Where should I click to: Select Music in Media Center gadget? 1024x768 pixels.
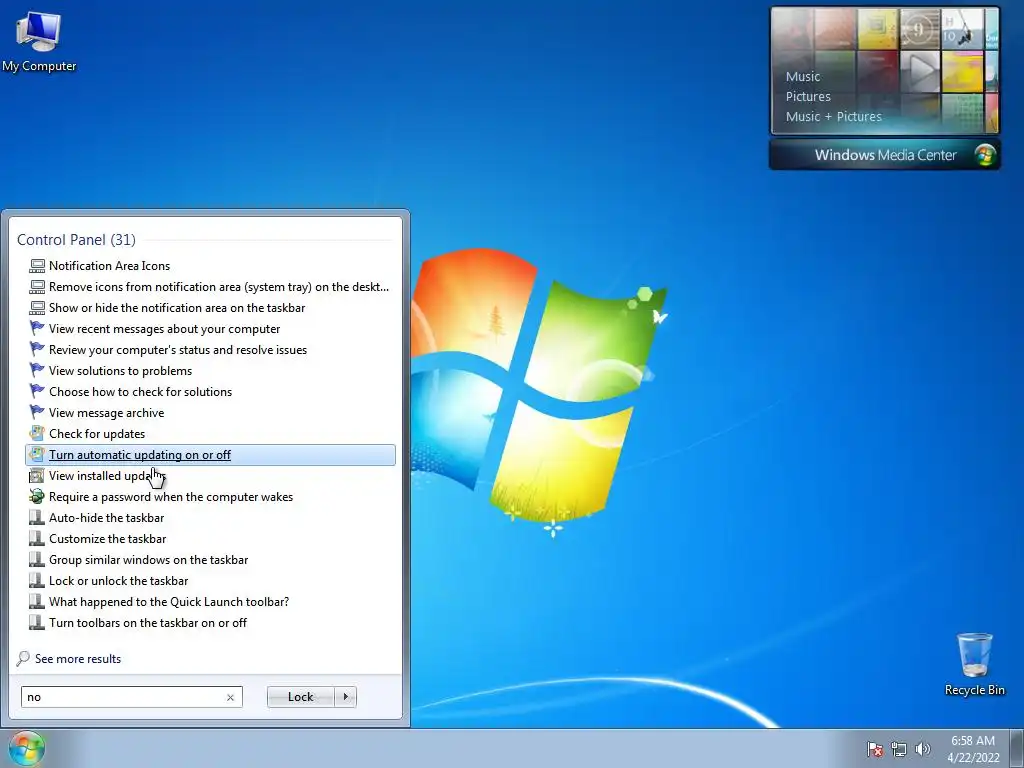[803, 76]
